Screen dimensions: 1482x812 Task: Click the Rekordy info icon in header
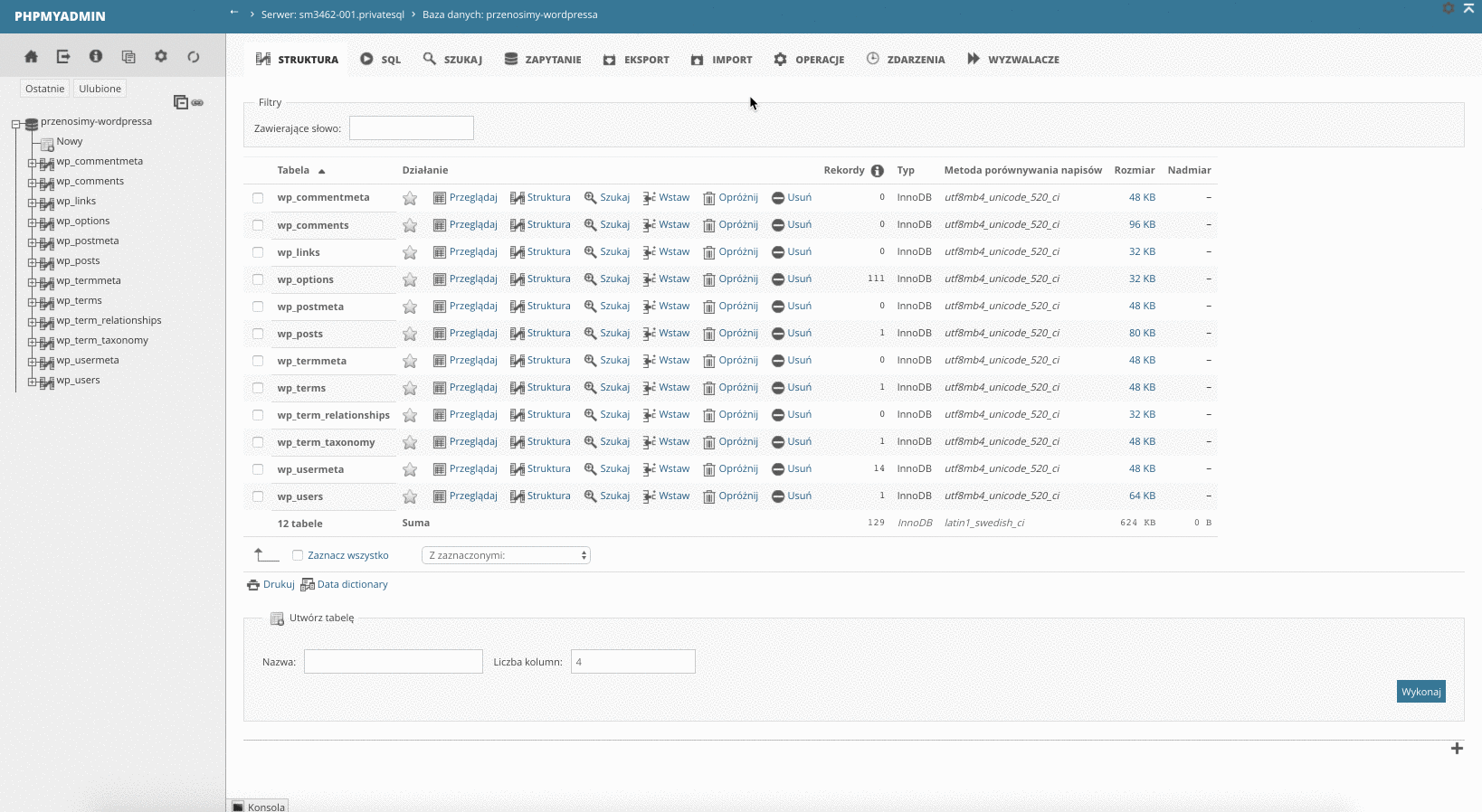point(877,171)
